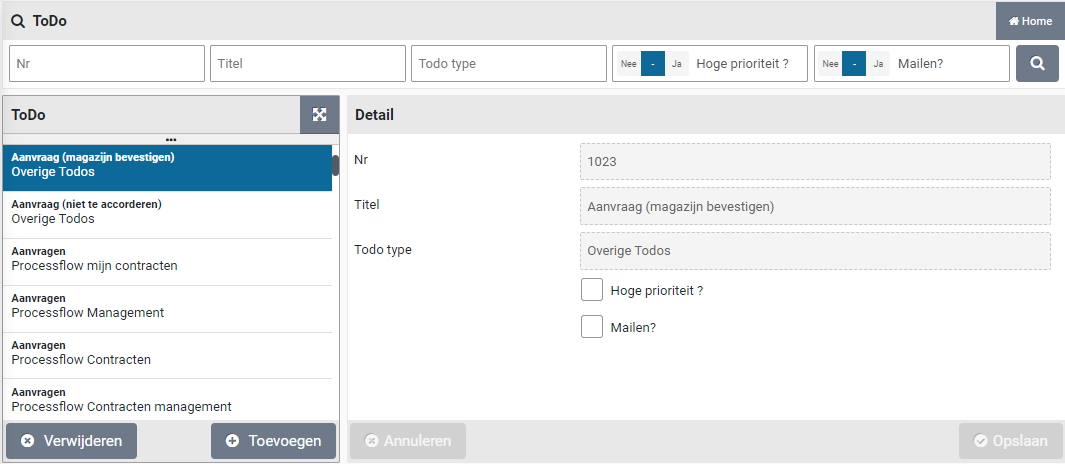Select Aanvragen Processflow Management item
Viewport: 1065px width, 464px height.
[x=167, y=306]
